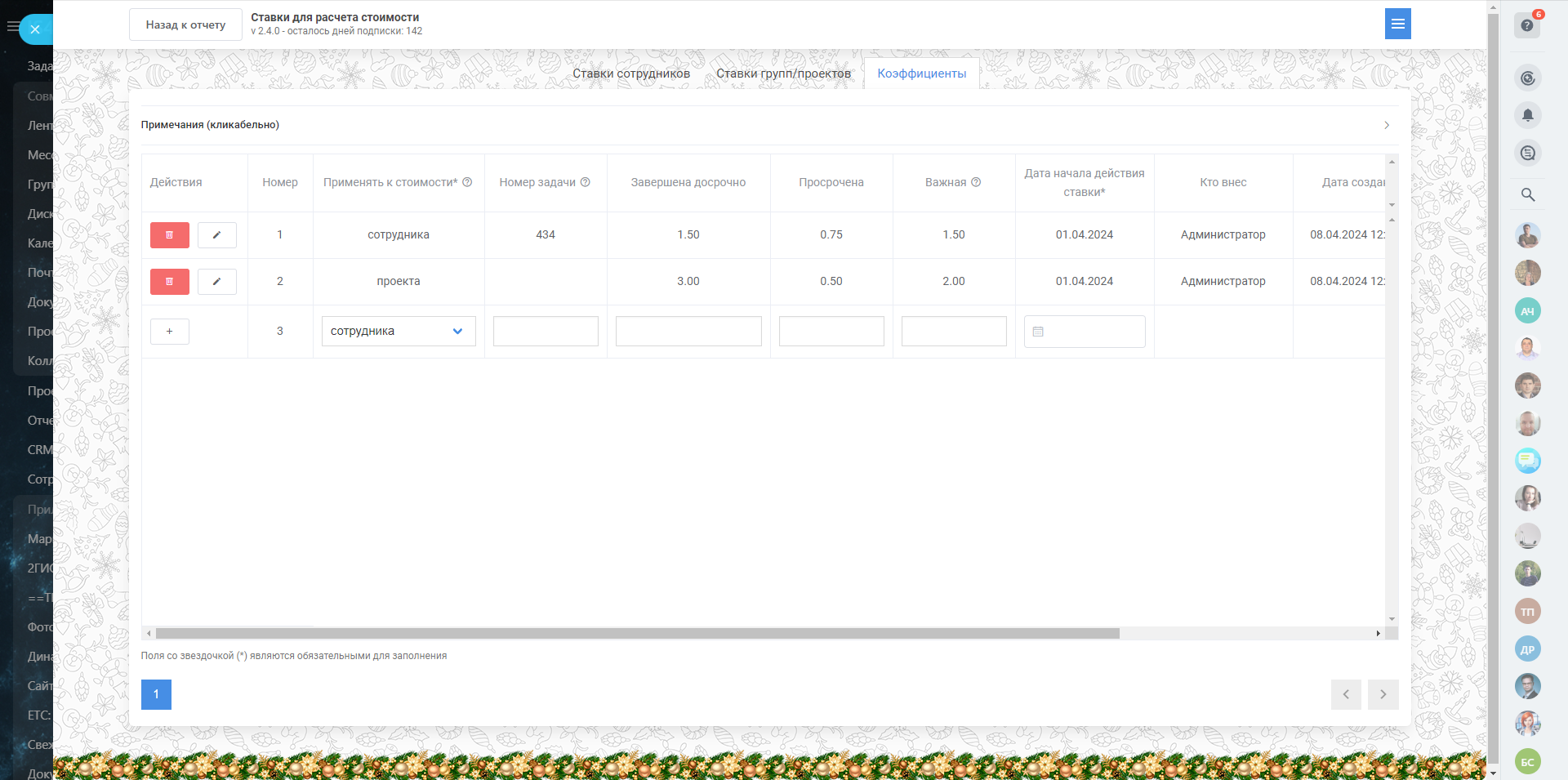Show tooltip for Номер задачи column
1568x780 pixels.
click(x=585, y=182)
